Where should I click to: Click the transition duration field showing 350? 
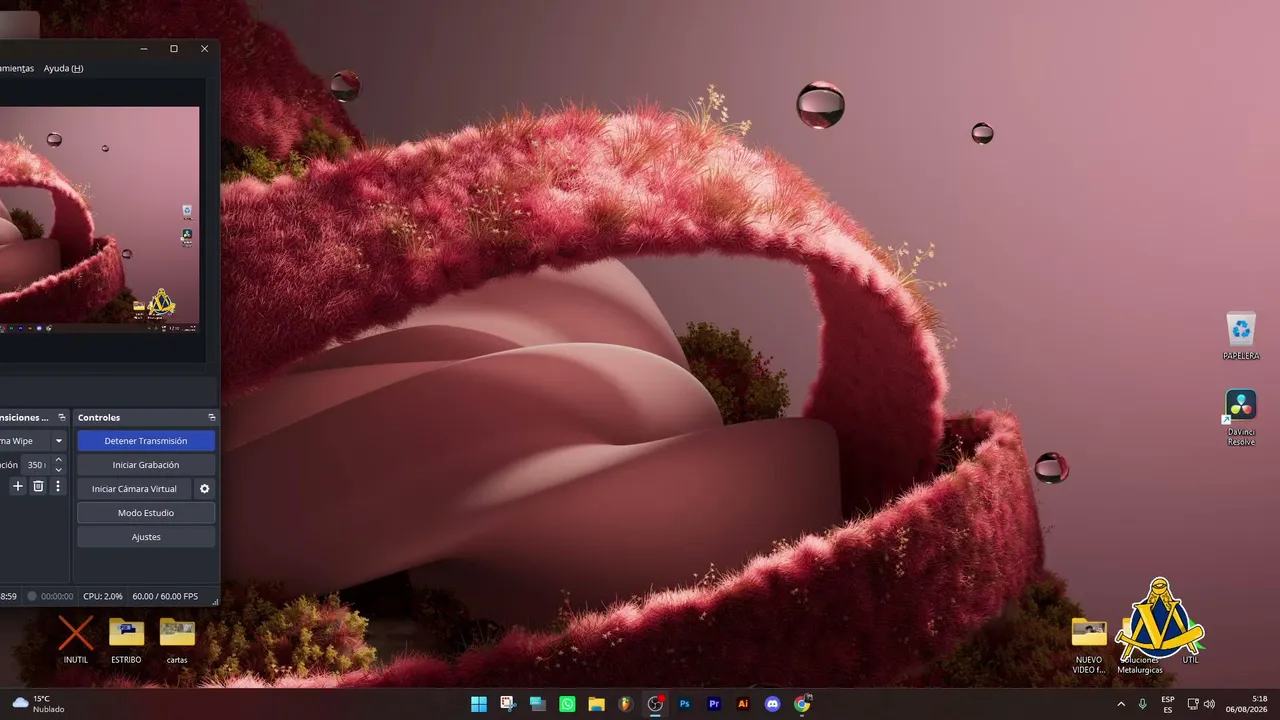[36, 465]
